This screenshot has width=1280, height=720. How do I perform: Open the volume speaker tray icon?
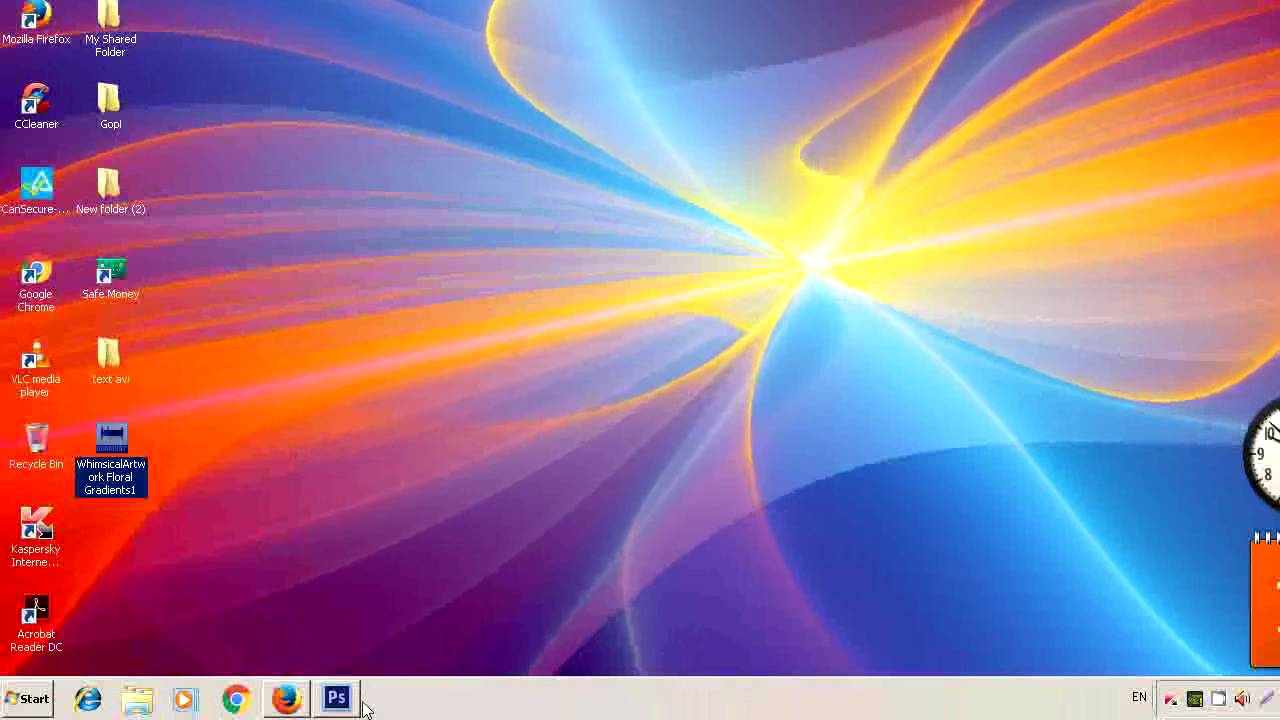[x=1242, y=699]
